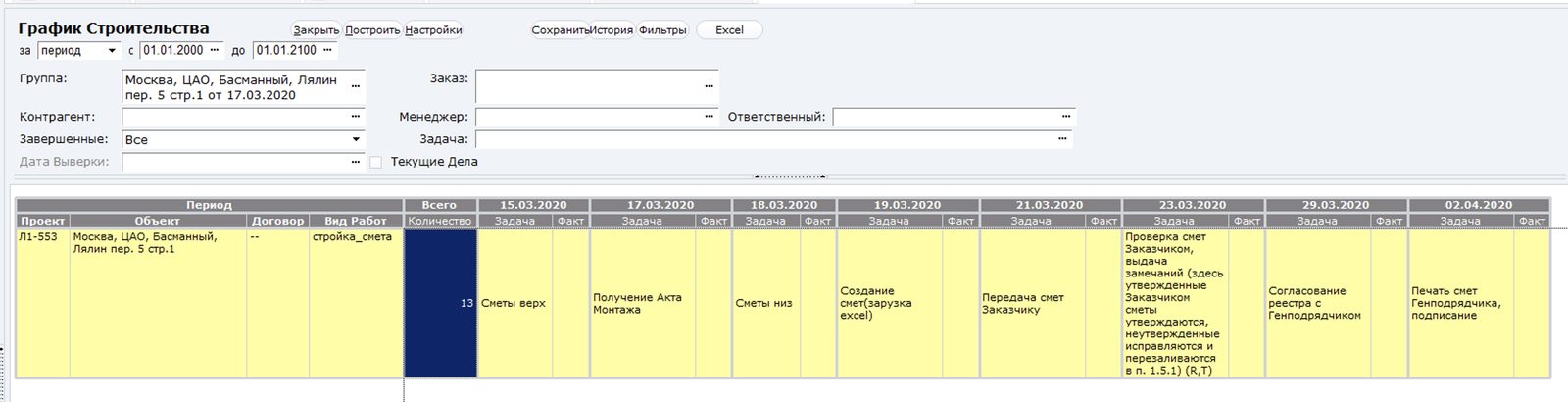Click the Всего column header
Screen dimensions: 1568x402
pos(440,205)
